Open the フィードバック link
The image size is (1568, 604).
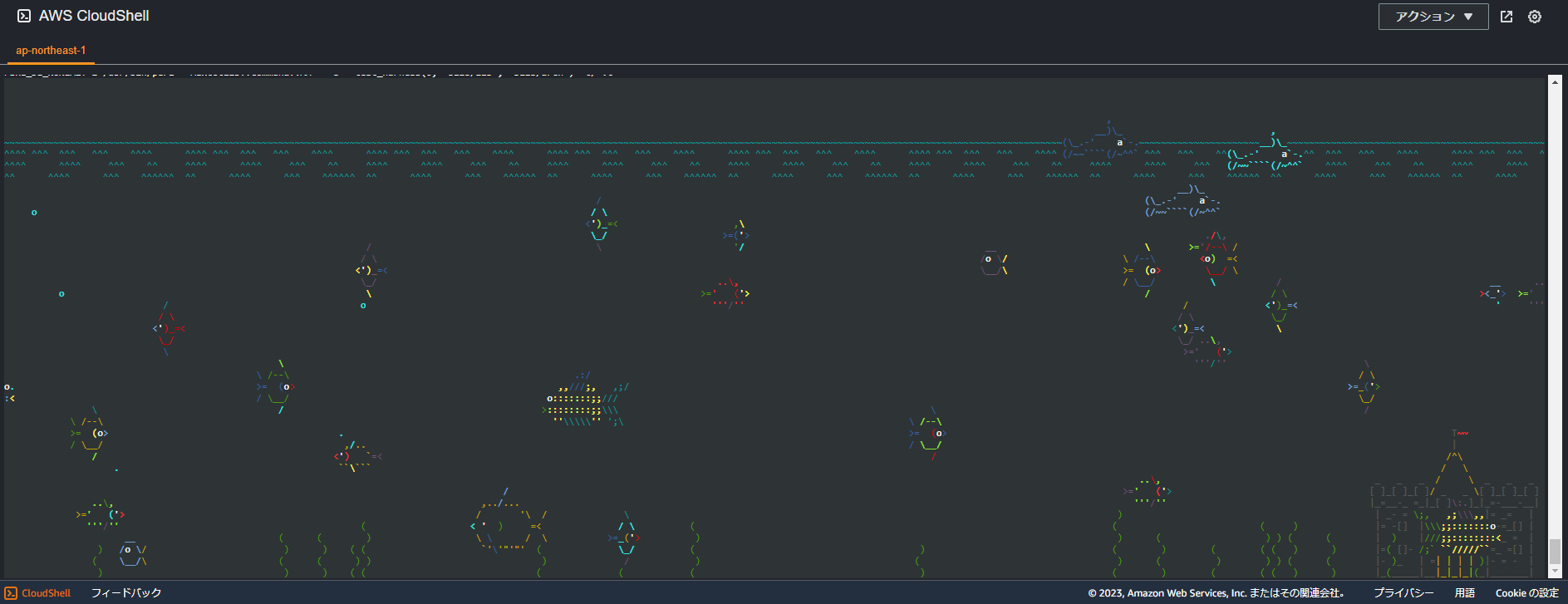[x=126, y=592]
